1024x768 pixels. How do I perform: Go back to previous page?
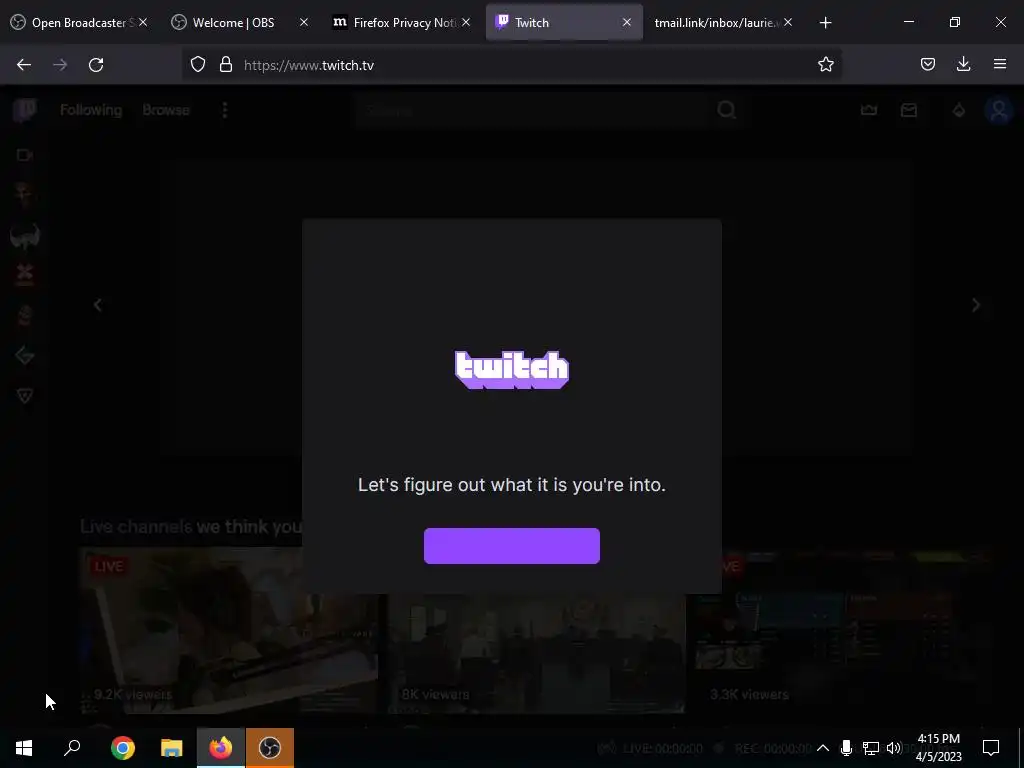click(24, 65)
